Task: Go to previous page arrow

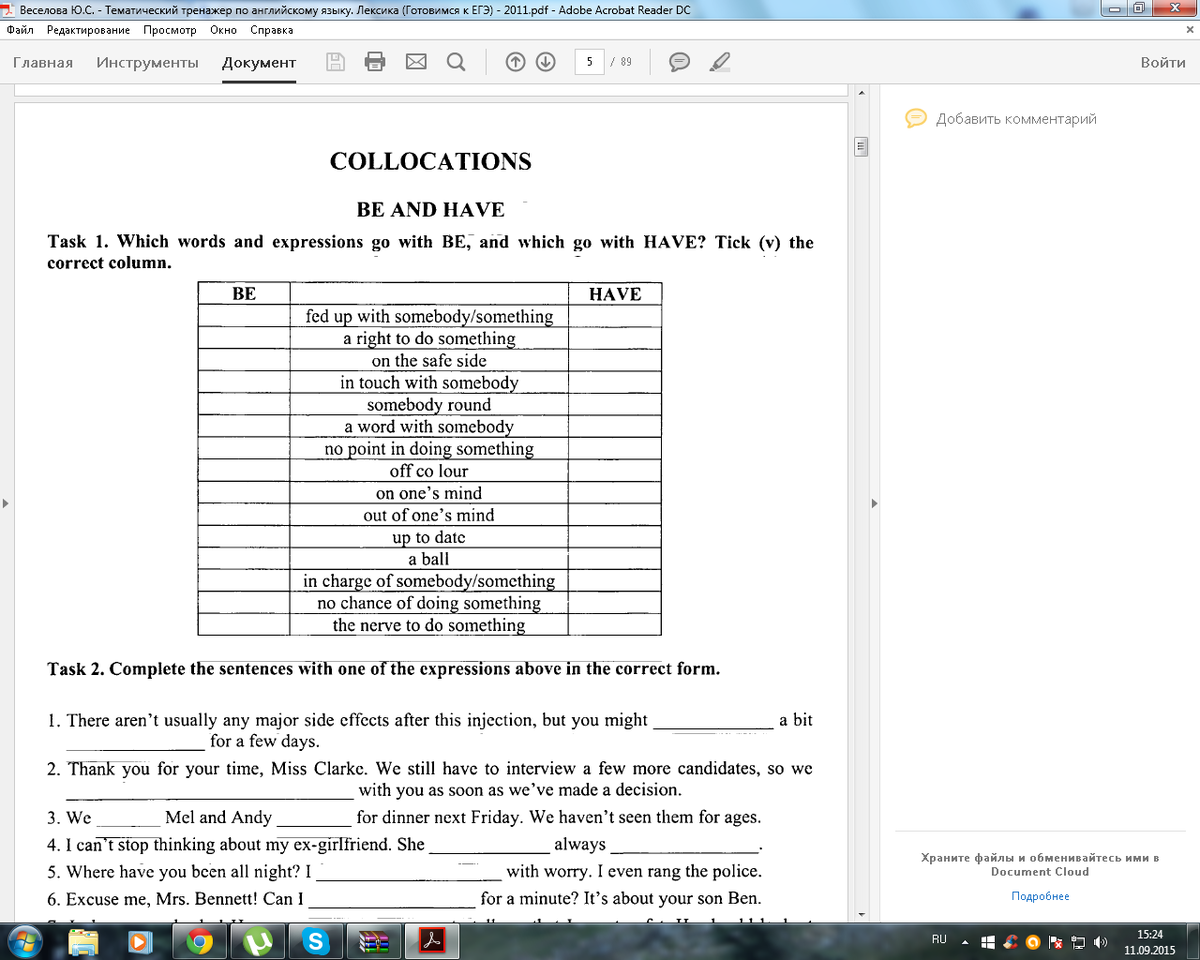Action: (515, 62)
